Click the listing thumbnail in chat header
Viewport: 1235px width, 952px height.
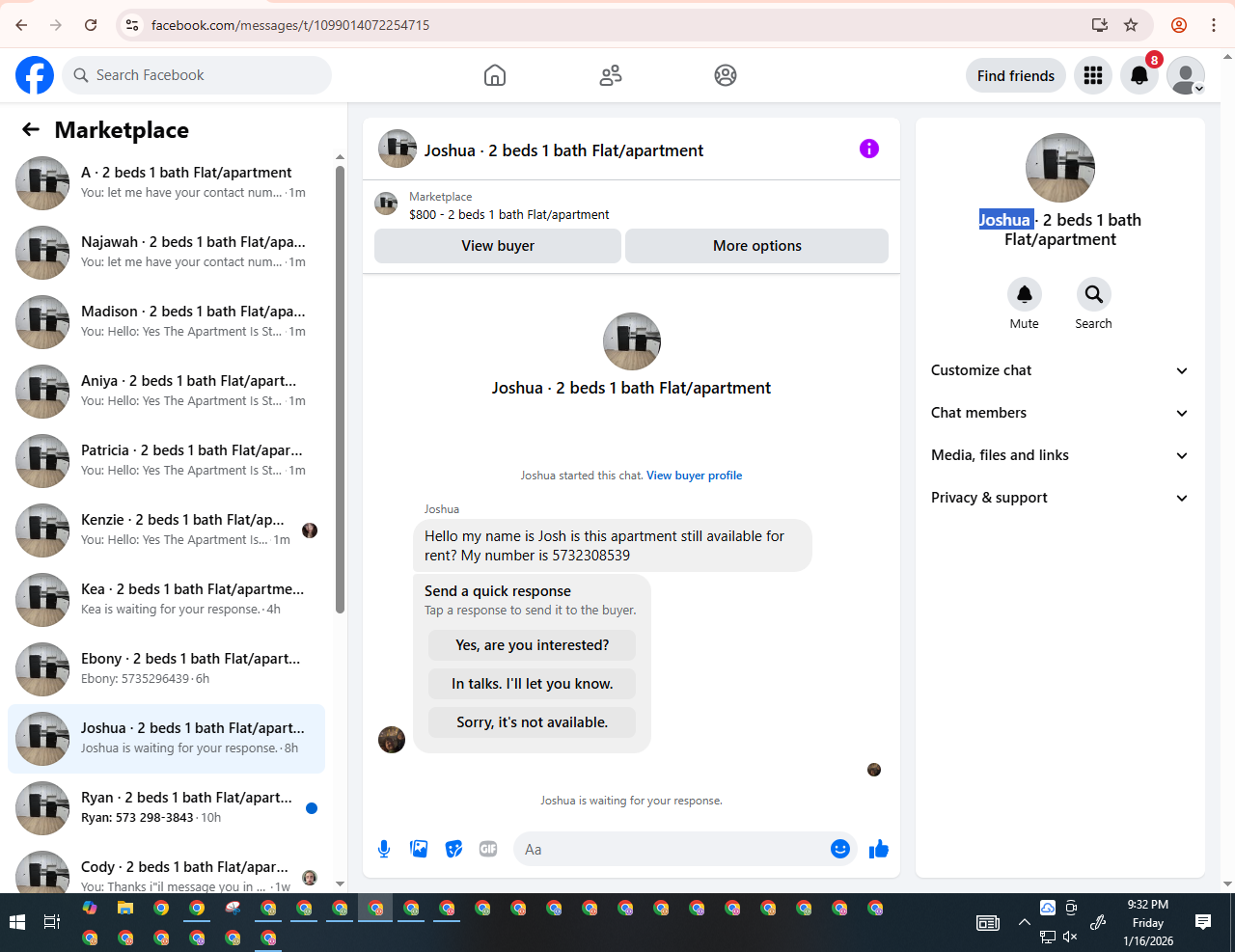tap(398, 149)
